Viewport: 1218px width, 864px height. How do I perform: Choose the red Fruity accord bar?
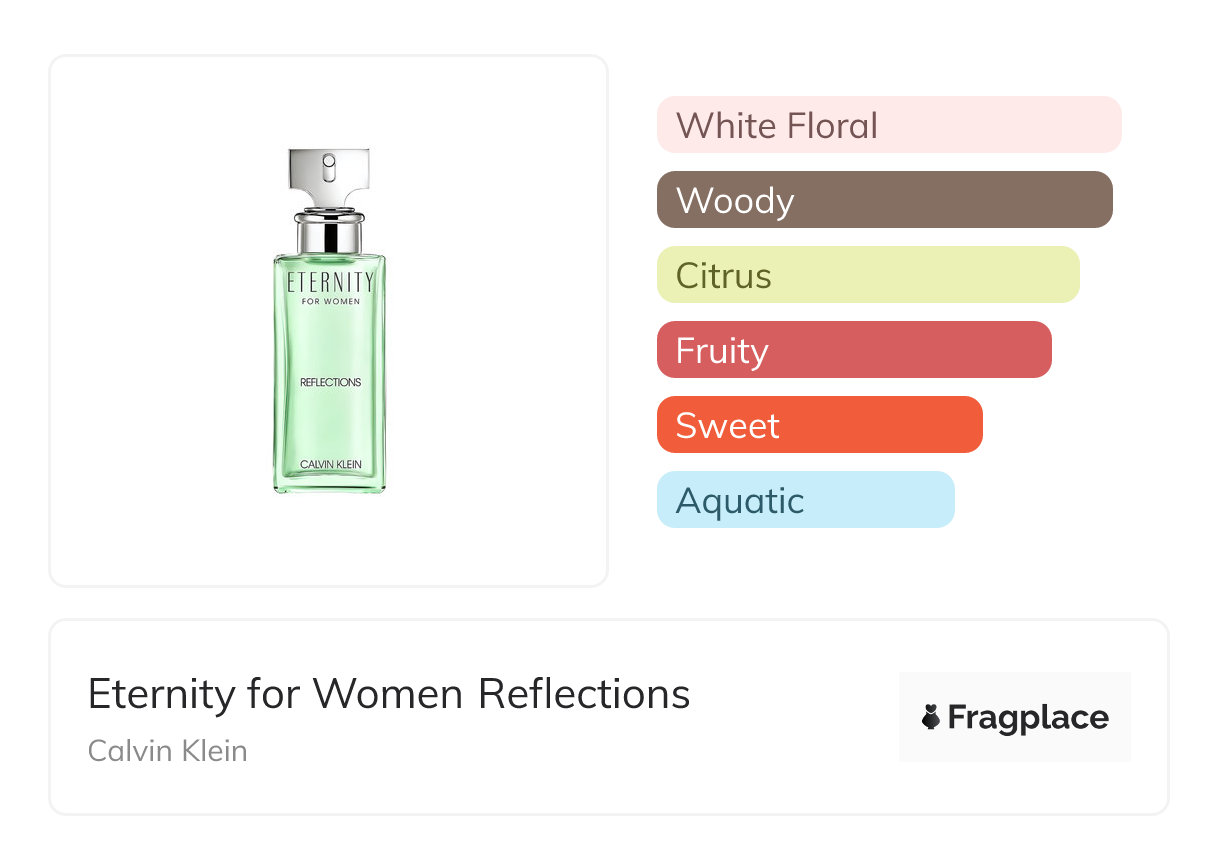pos(854,350)
